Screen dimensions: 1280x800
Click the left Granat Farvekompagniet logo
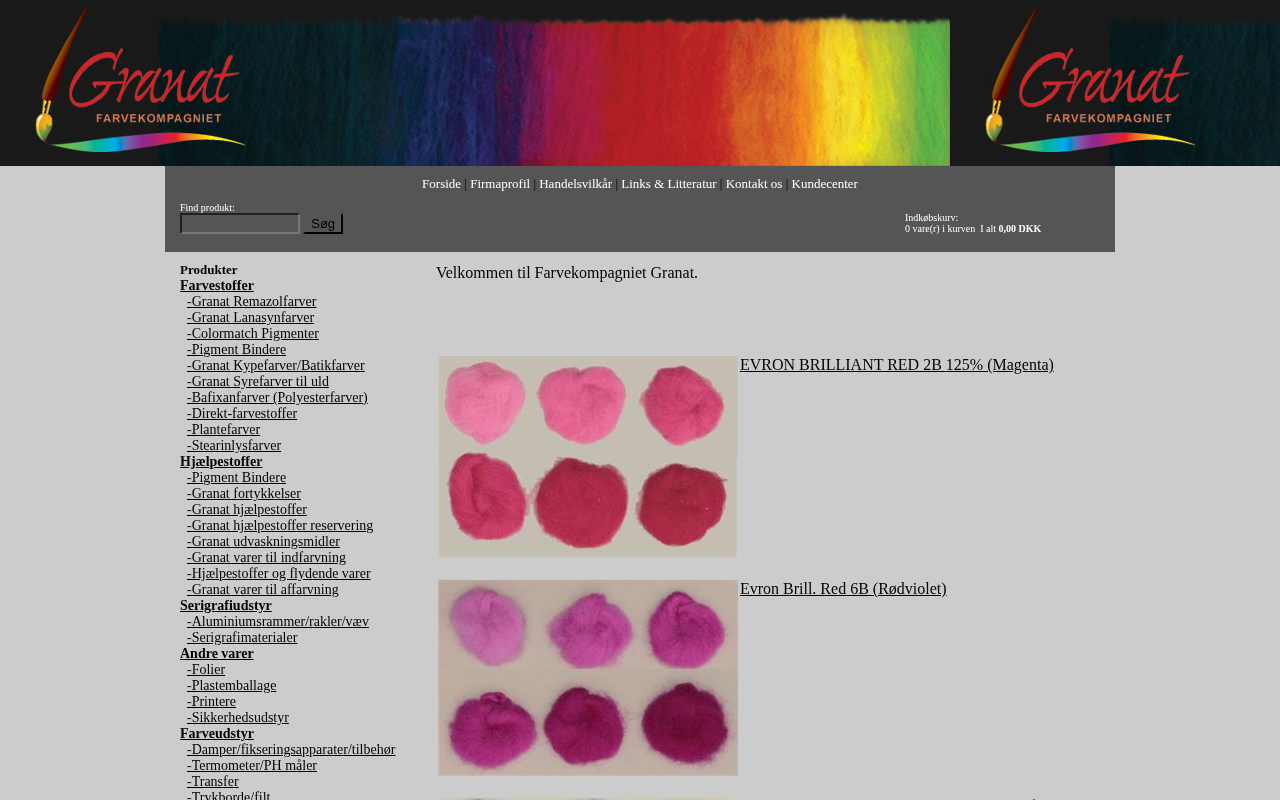pos(140,82)
